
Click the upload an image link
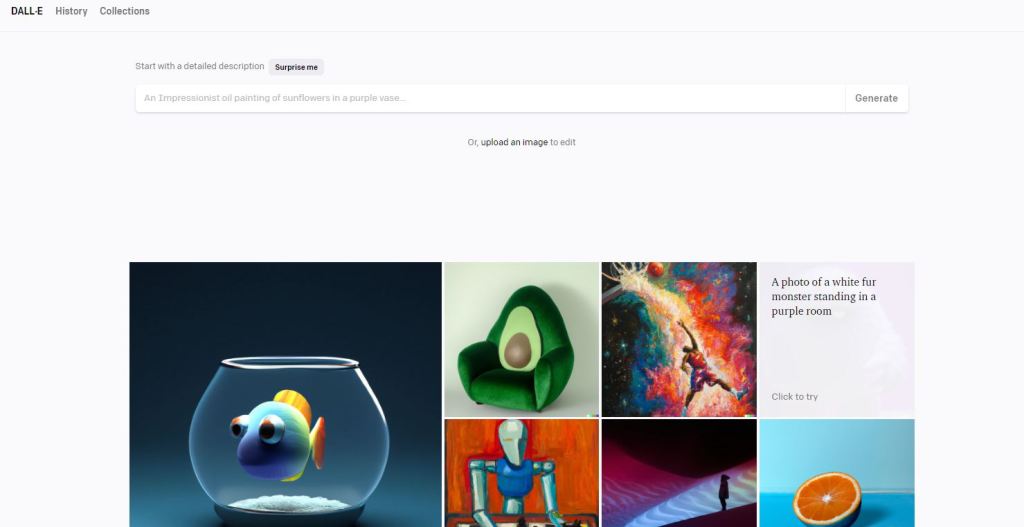pos(514,142)
